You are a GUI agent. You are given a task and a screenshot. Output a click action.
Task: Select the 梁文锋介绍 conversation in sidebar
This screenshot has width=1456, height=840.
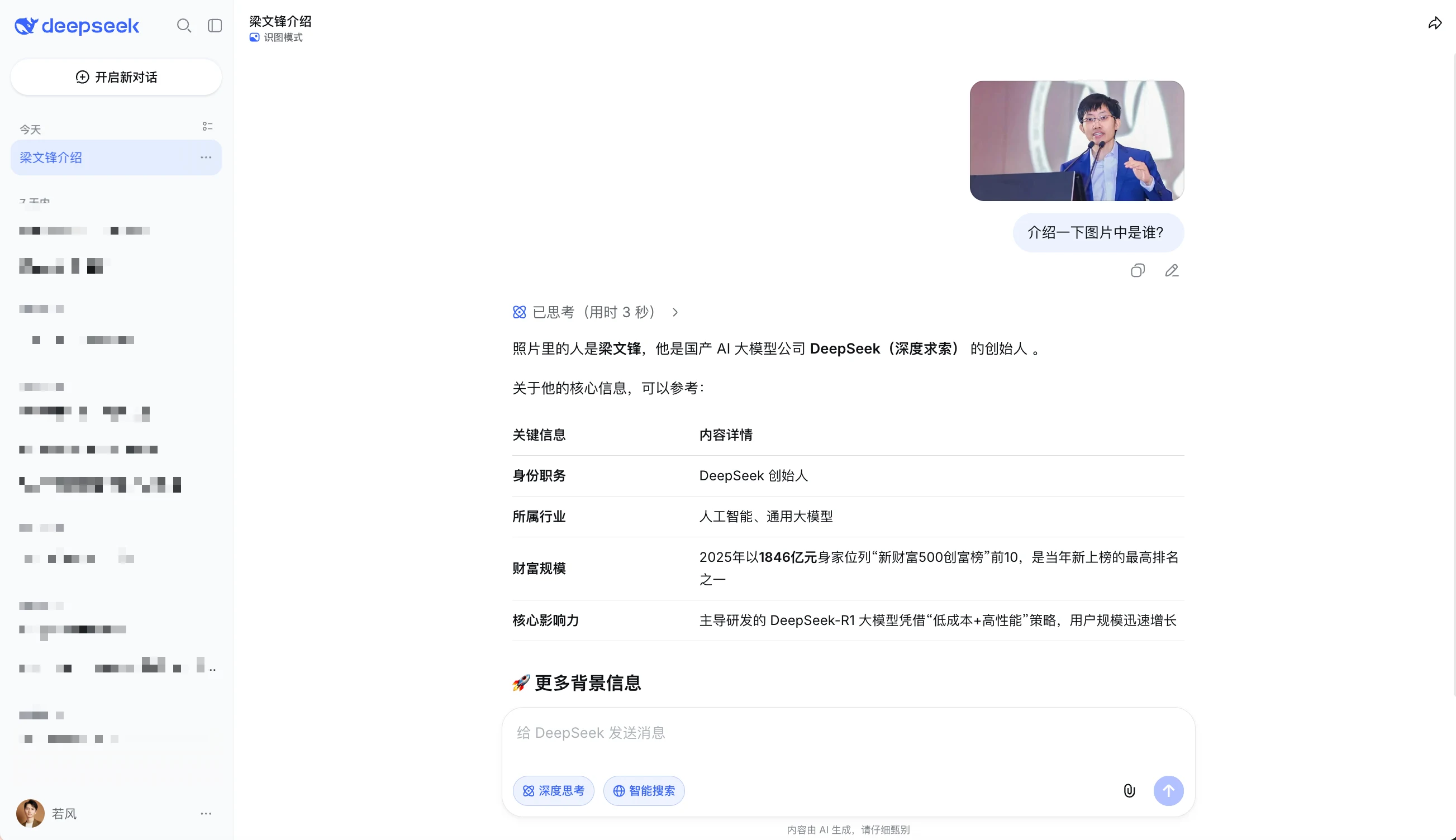(116, 157)
